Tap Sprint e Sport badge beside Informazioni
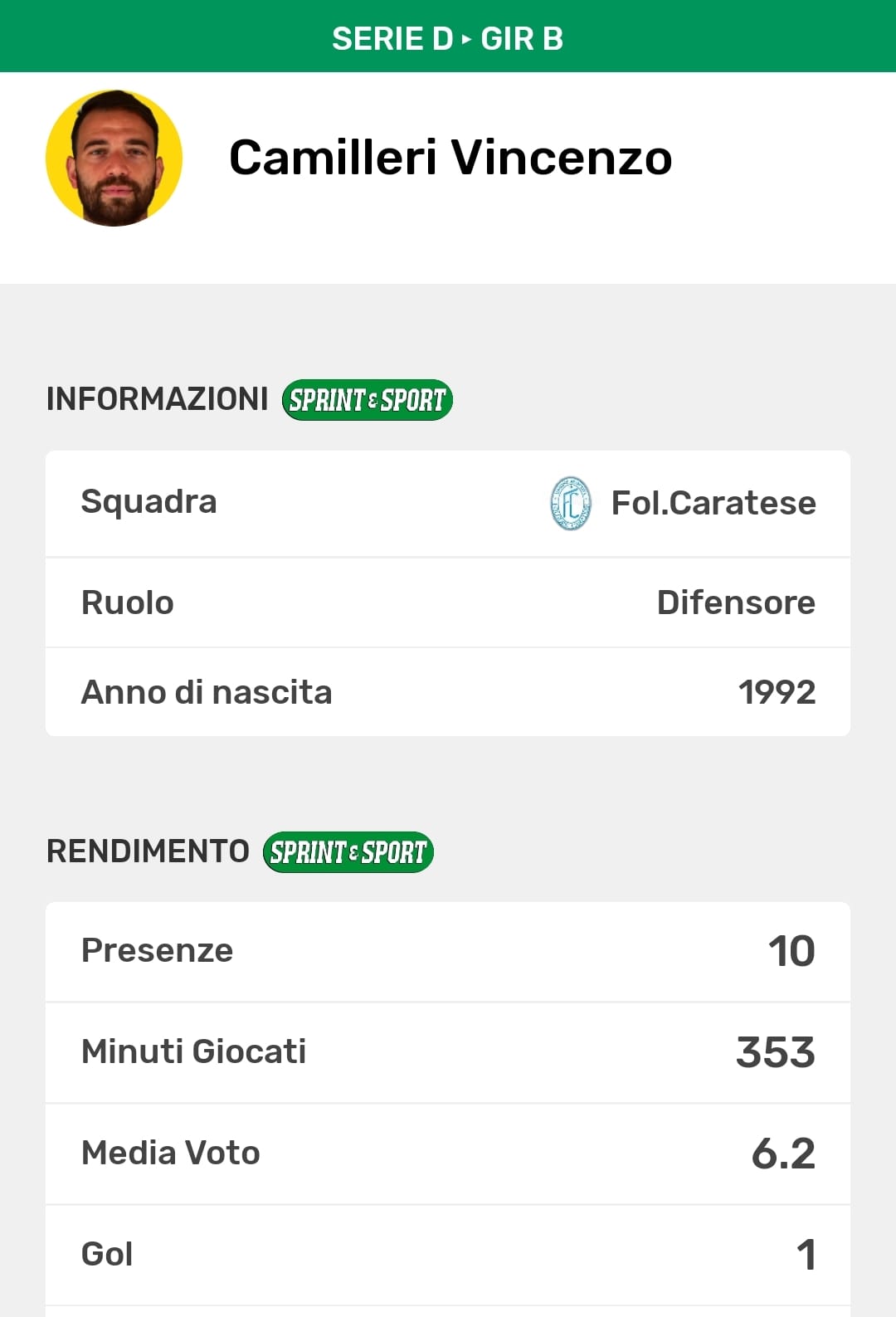896x1317 pixels. 367,400
